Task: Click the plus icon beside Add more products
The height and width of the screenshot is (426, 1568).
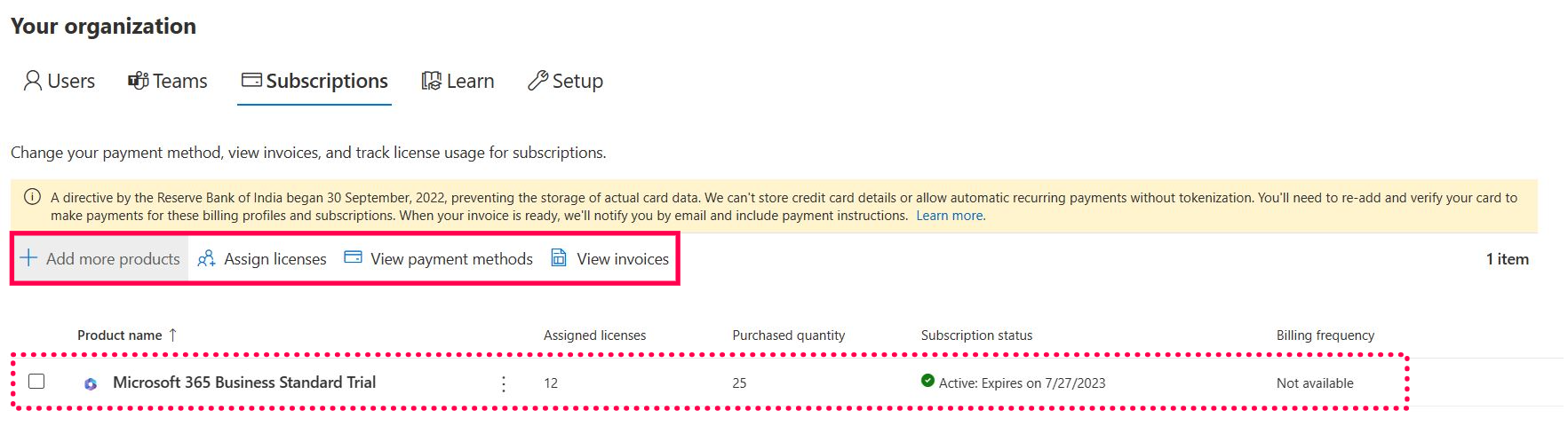Action: pyautogui.click(x=28, y=258)
